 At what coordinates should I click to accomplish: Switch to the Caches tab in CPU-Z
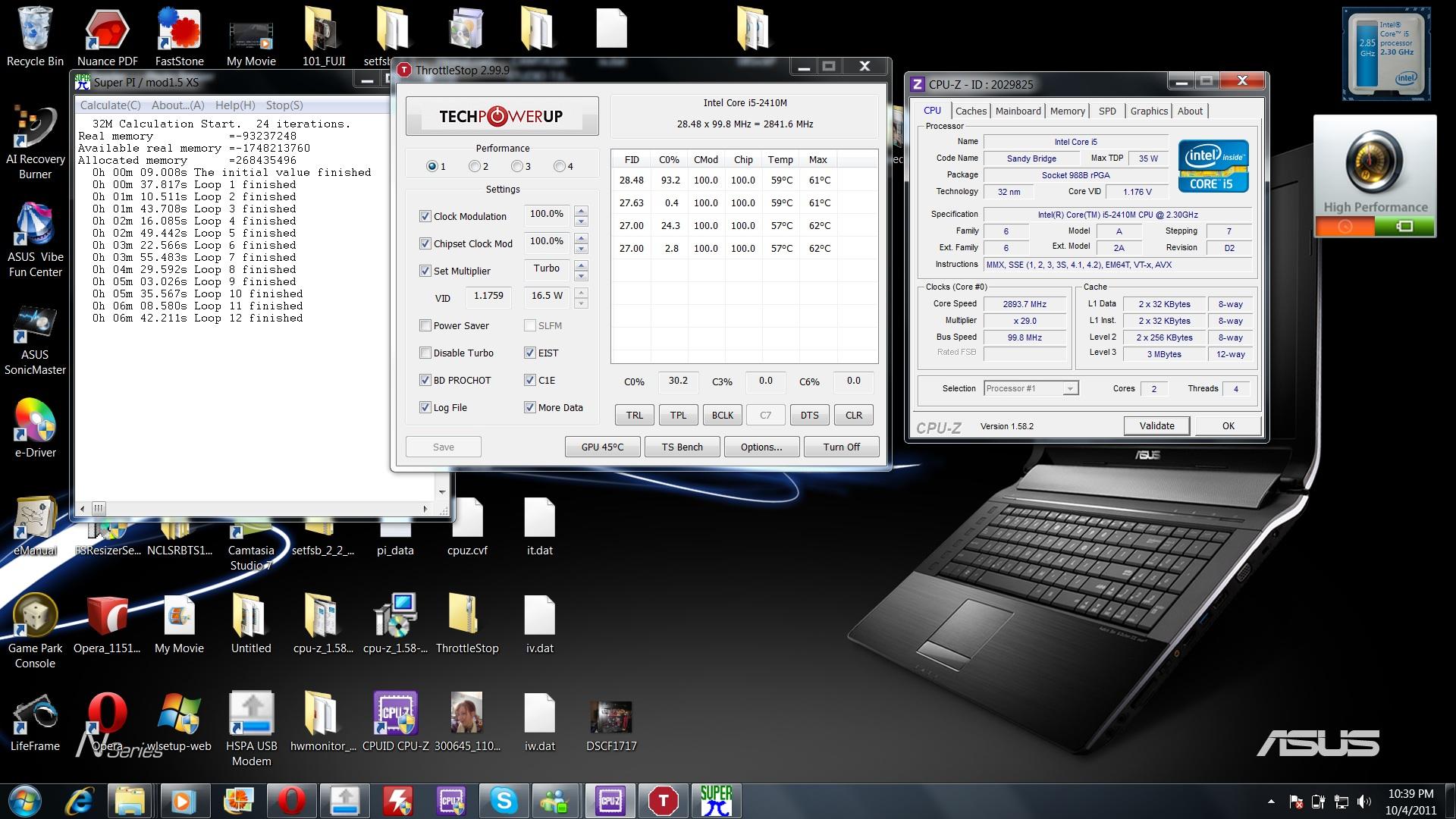[x=971, y=111]
